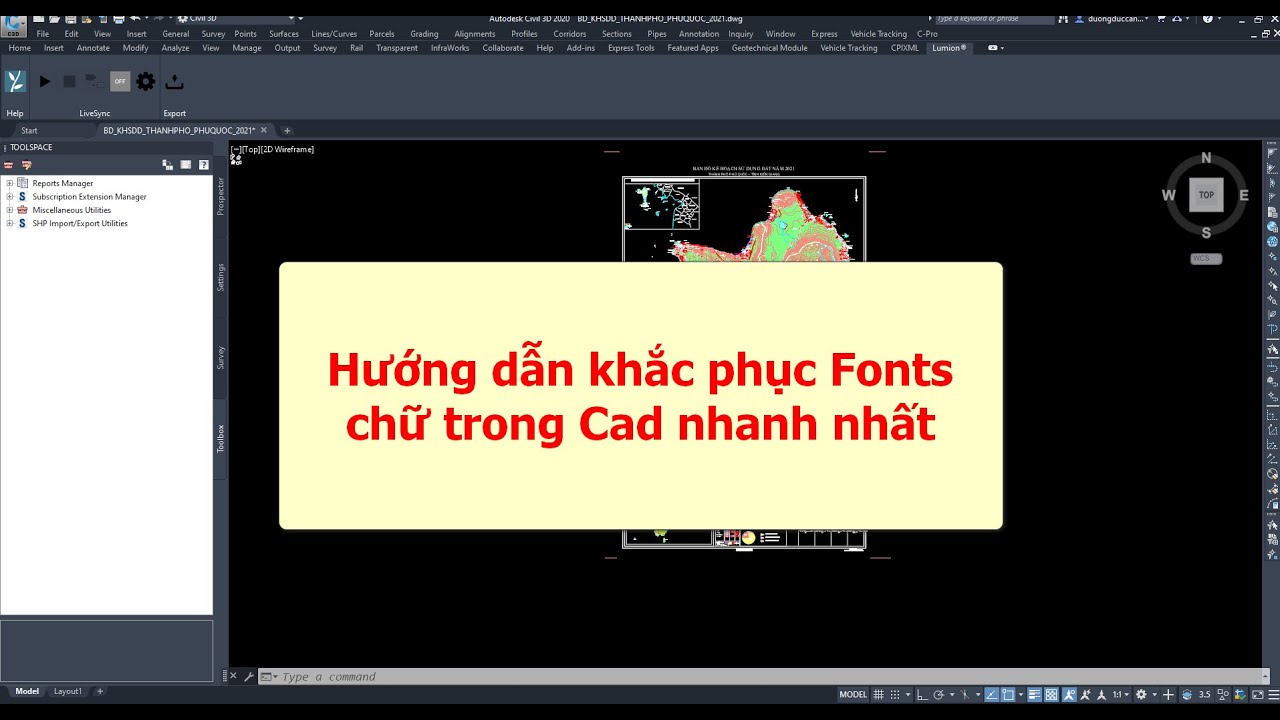Toggle lineweight display in status bar
The height and width of the screenshot is (720, 1280).
pyautogui.click(x=1035, y=694)
